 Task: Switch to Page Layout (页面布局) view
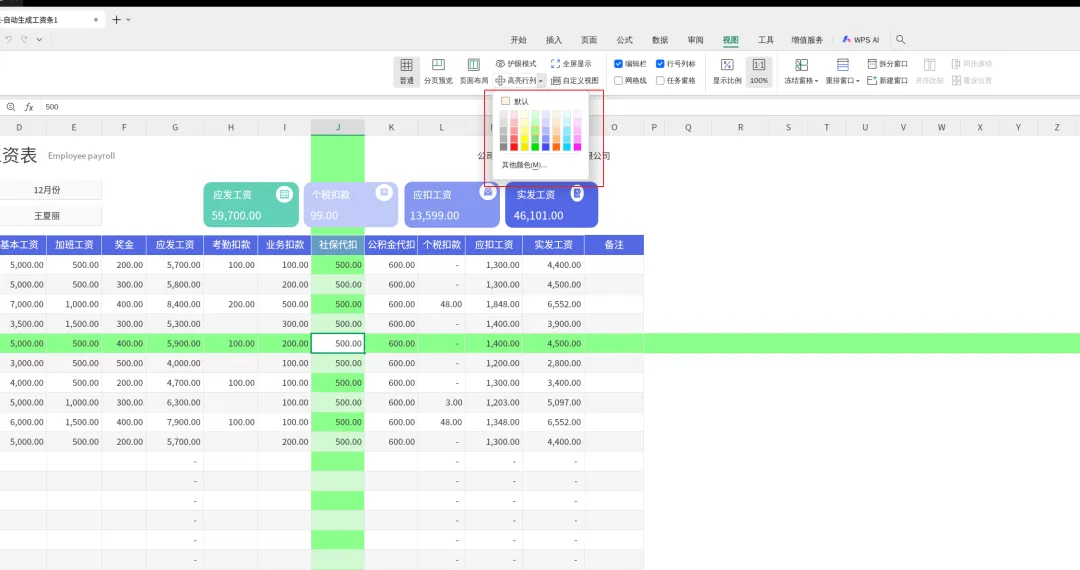474,72
